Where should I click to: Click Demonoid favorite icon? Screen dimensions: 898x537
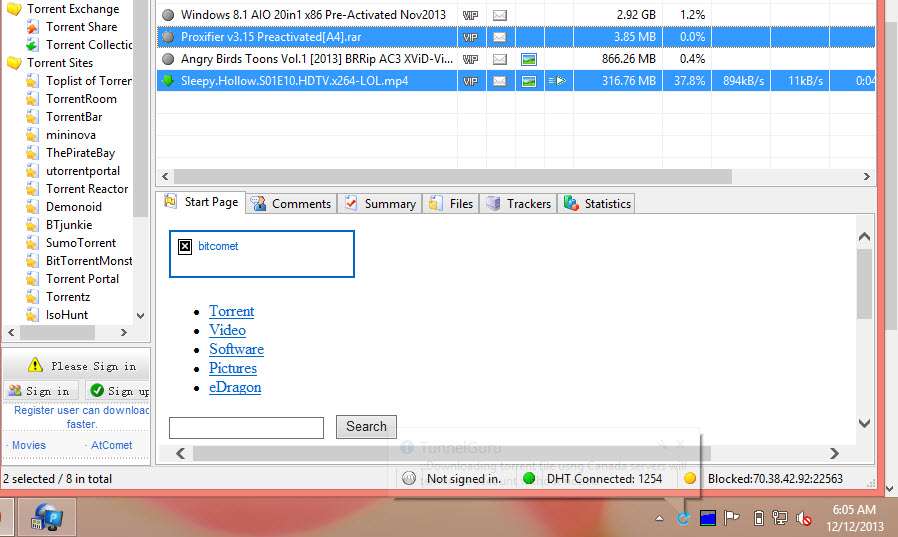[33, 207]
